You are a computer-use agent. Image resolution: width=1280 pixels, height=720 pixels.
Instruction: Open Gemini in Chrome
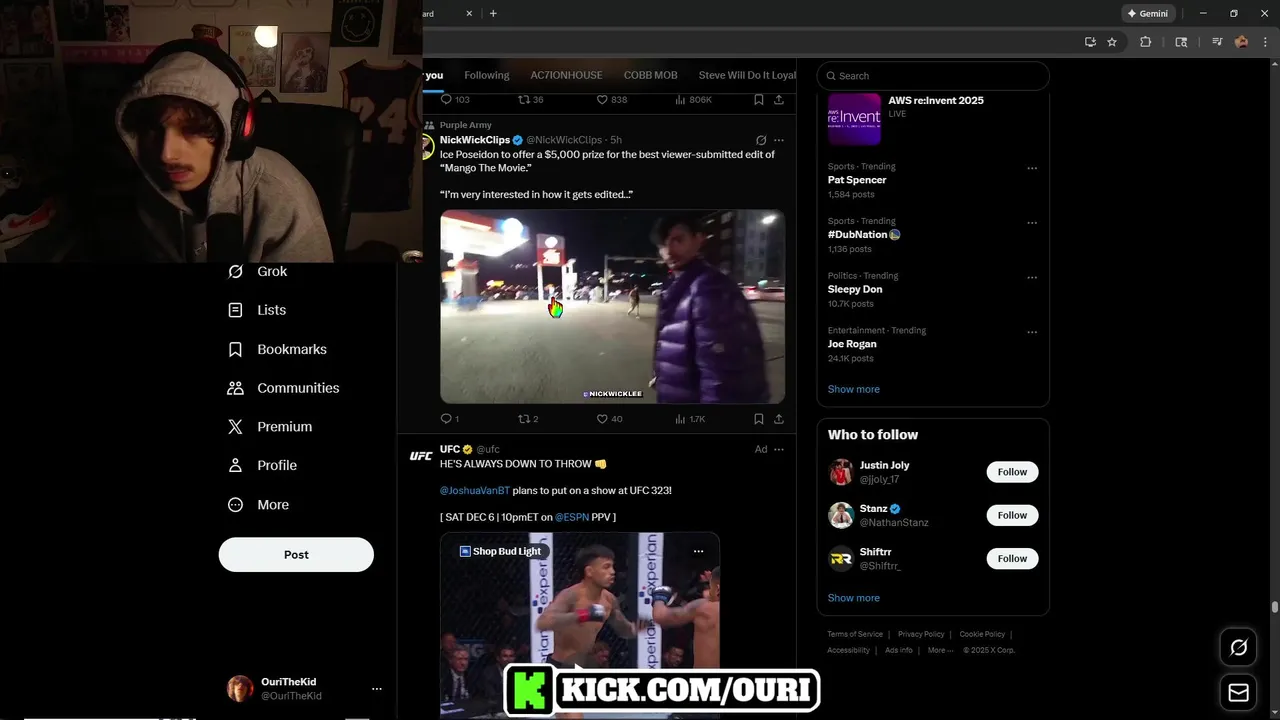click(1148, 14)
